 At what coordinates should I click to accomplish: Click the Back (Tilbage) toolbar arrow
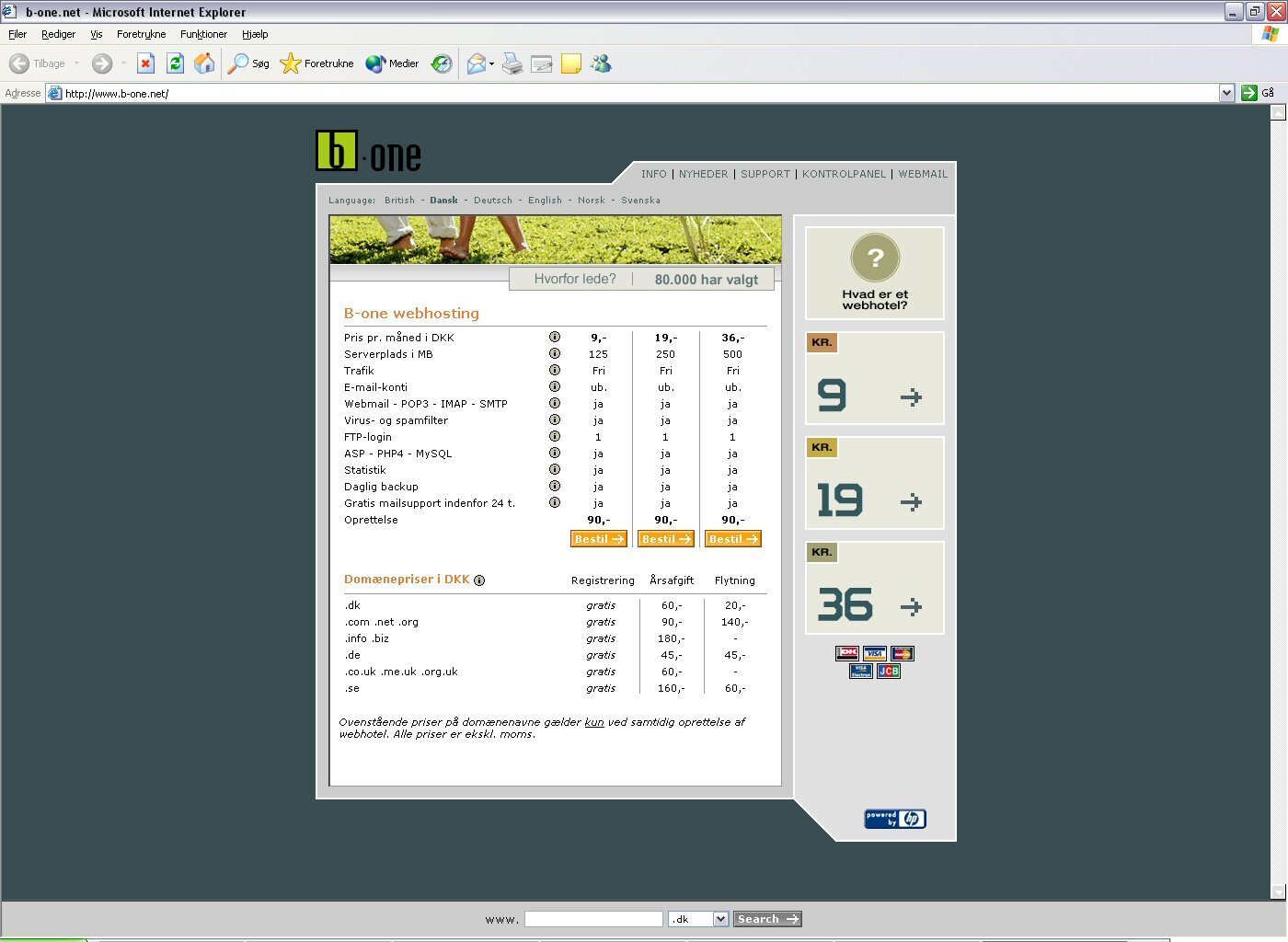(x=19, y=63)
